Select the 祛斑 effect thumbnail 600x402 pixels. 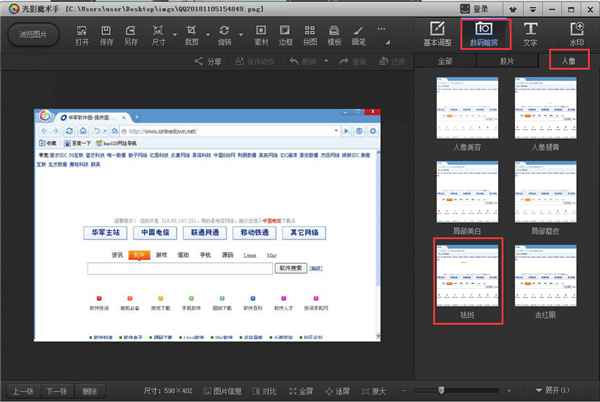(461, 282)
